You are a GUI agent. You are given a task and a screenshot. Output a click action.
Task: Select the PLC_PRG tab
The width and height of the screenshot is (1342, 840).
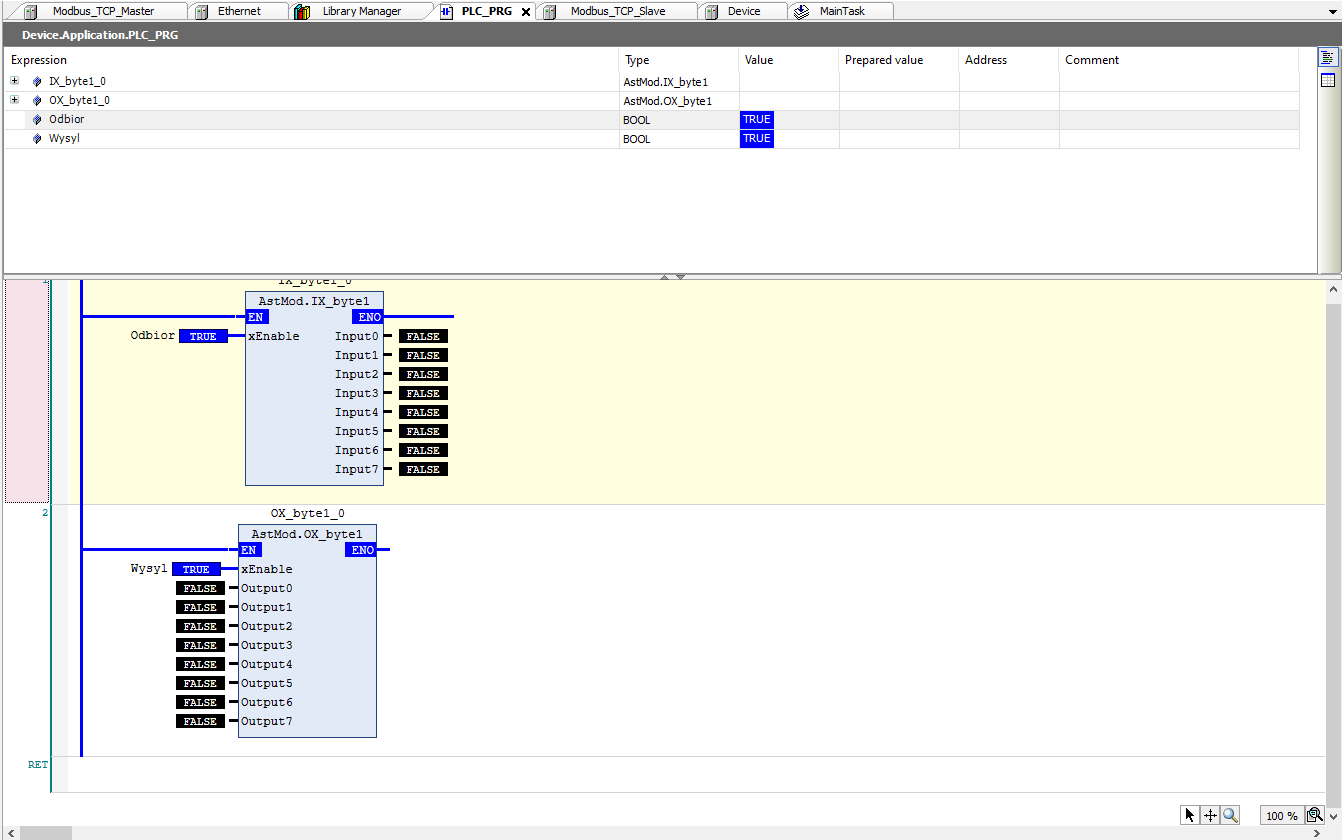[486, 11]
